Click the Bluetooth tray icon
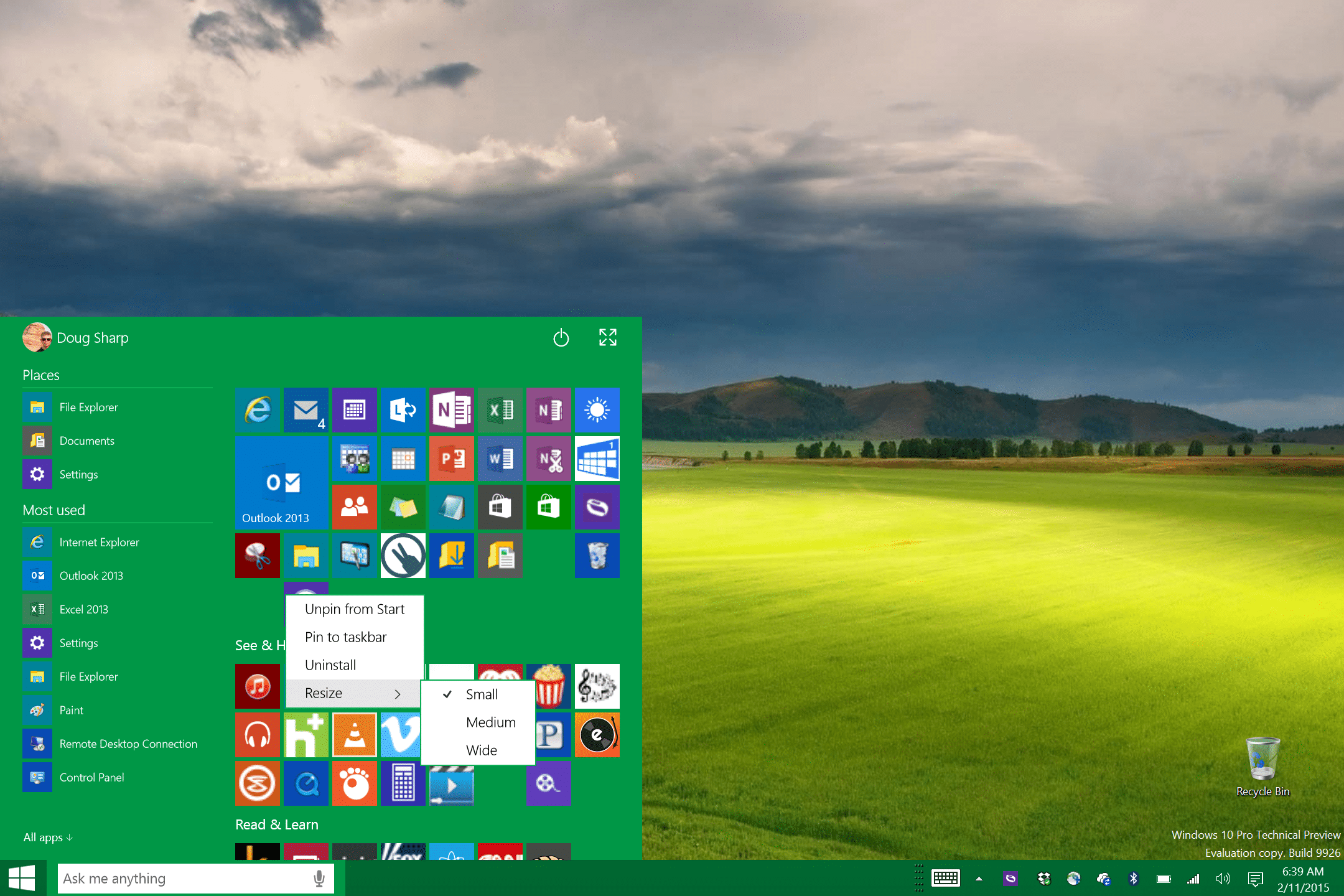Viewport: 1344px width, 896px height. click(x=1134, y=879)
